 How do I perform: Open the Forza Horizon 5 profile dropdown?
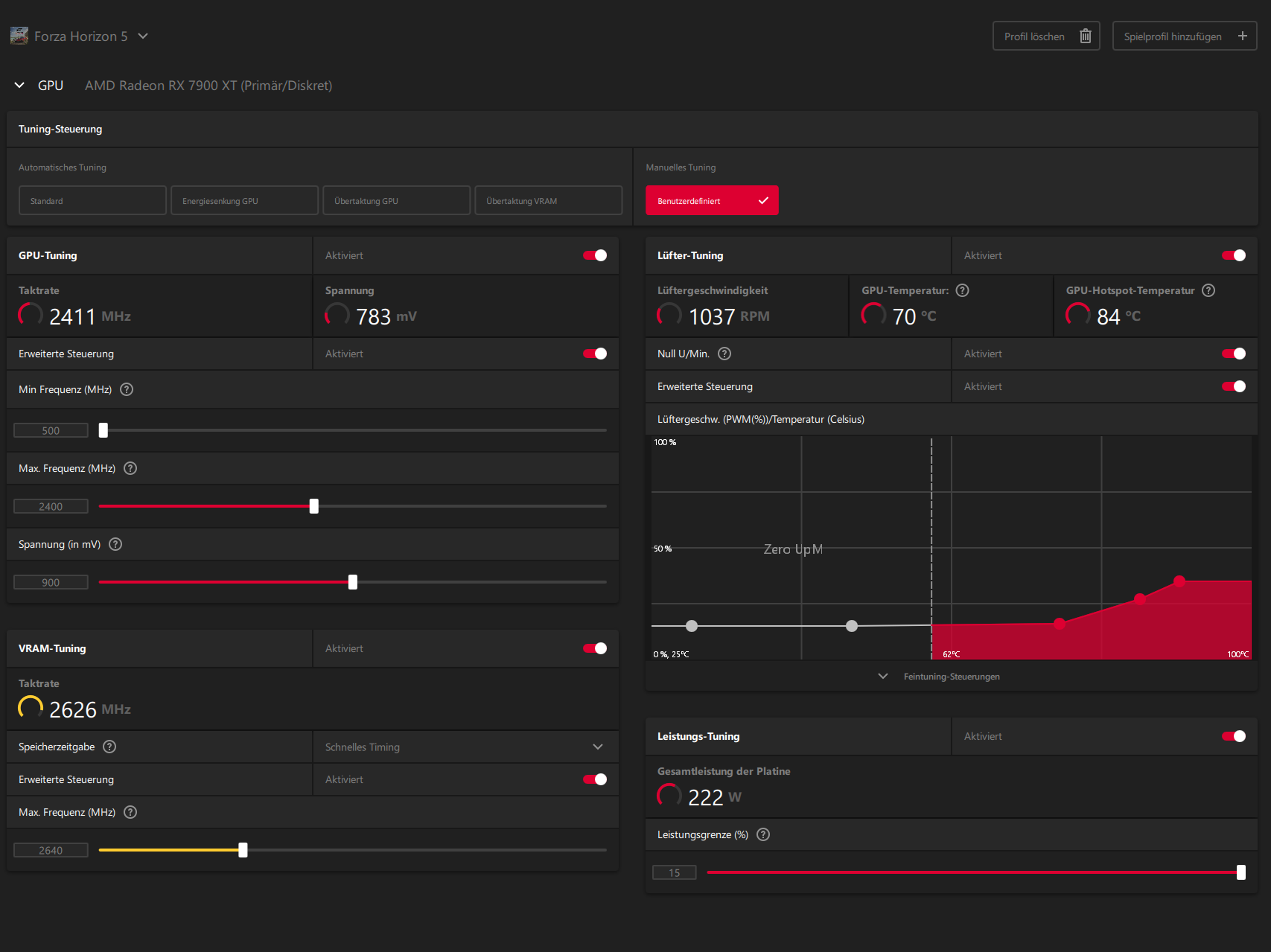coord(143,36)
